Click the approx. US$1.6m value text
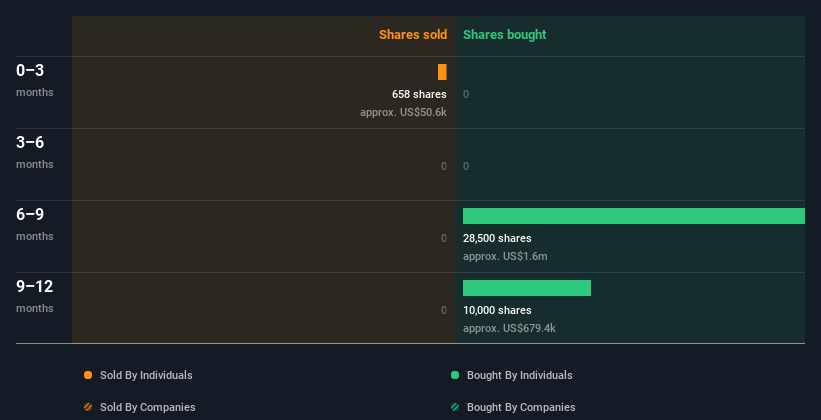Viewport: 821px width, 420px height. coord(505,256)
